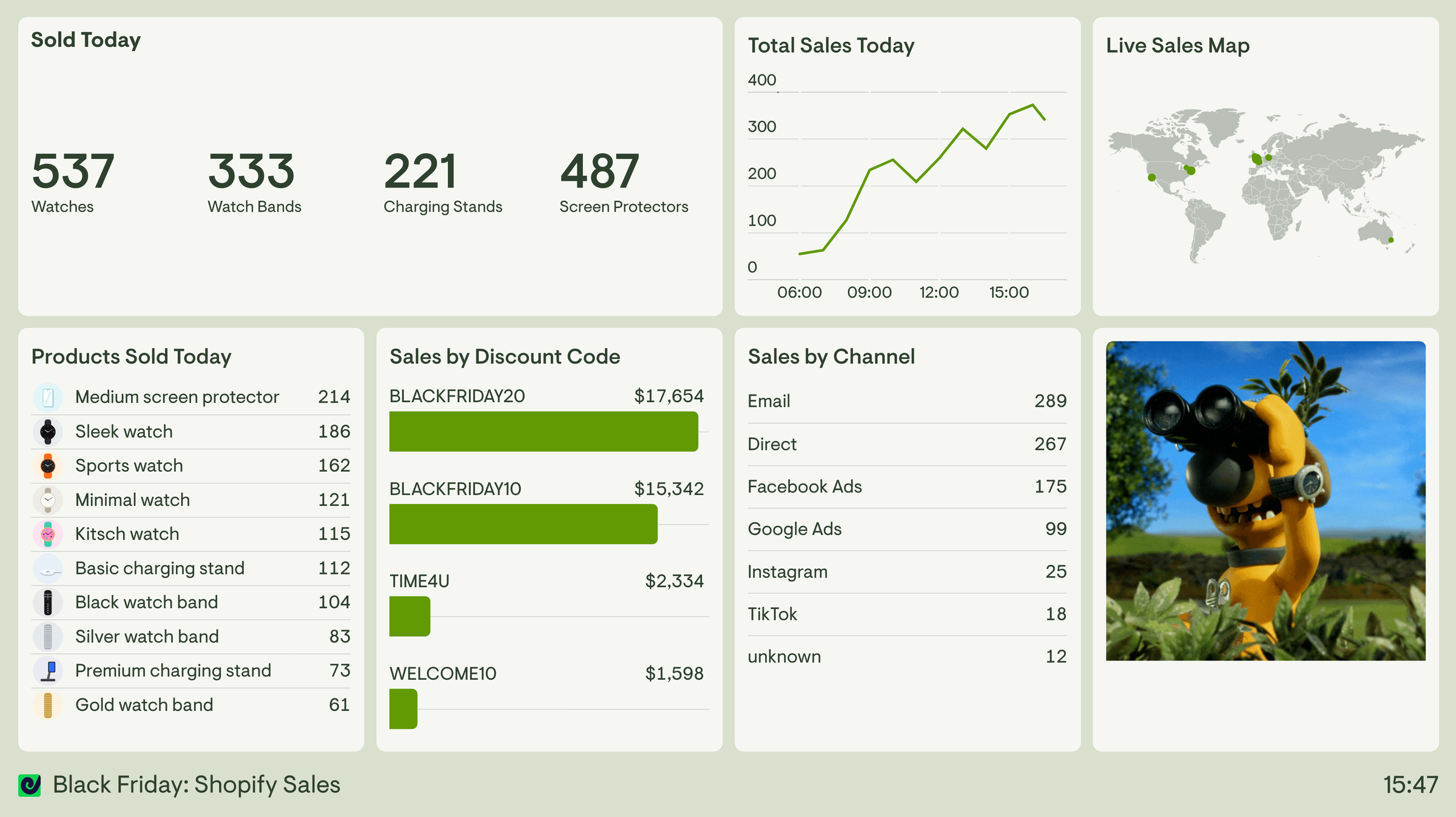
Task: Click the BLACKFRIDAY10 green bar
Action: pos(523,524)
